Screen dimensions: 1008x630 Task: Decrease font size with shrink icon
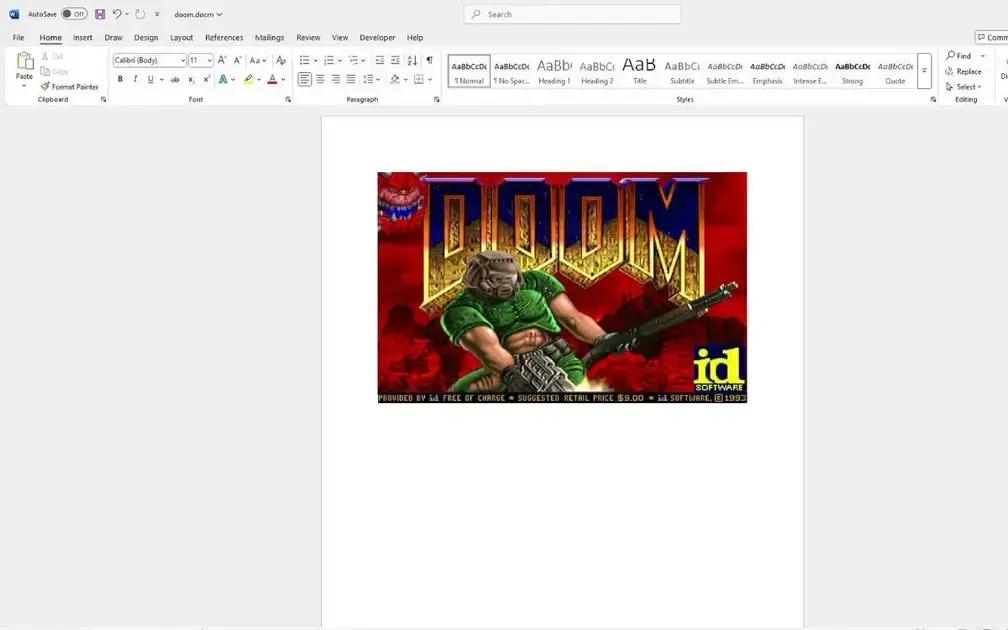pos(237,60)
